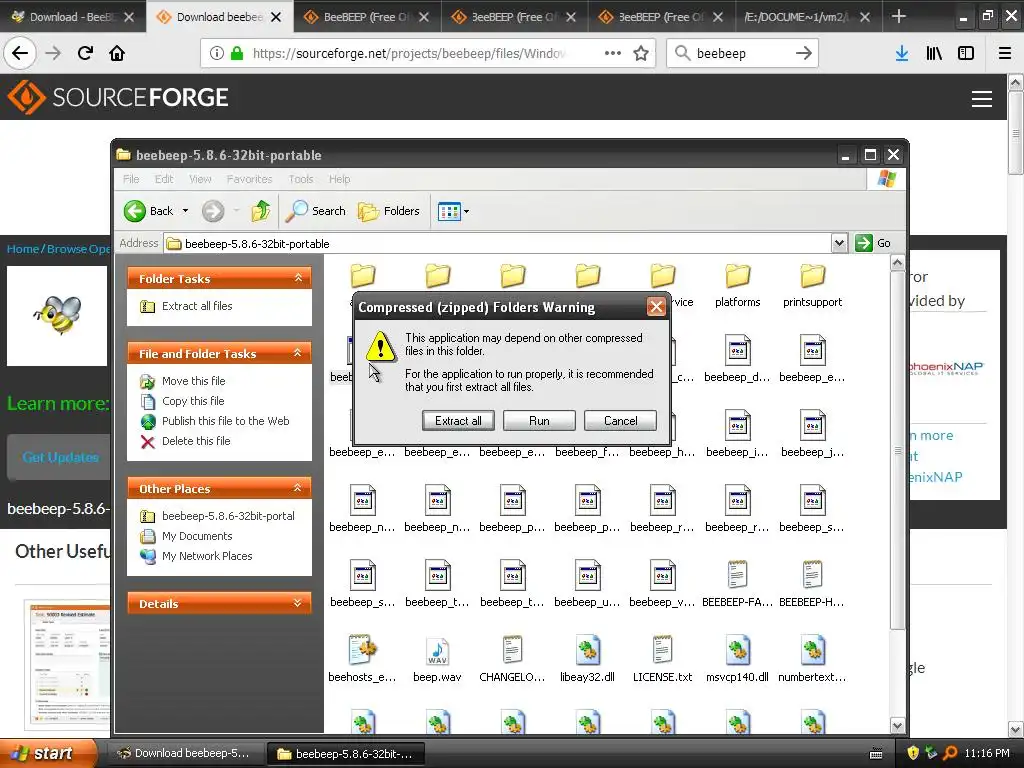Toggle Firefox sidebar icon
Screen dimensions: 1024x768
tap(966, 53)
